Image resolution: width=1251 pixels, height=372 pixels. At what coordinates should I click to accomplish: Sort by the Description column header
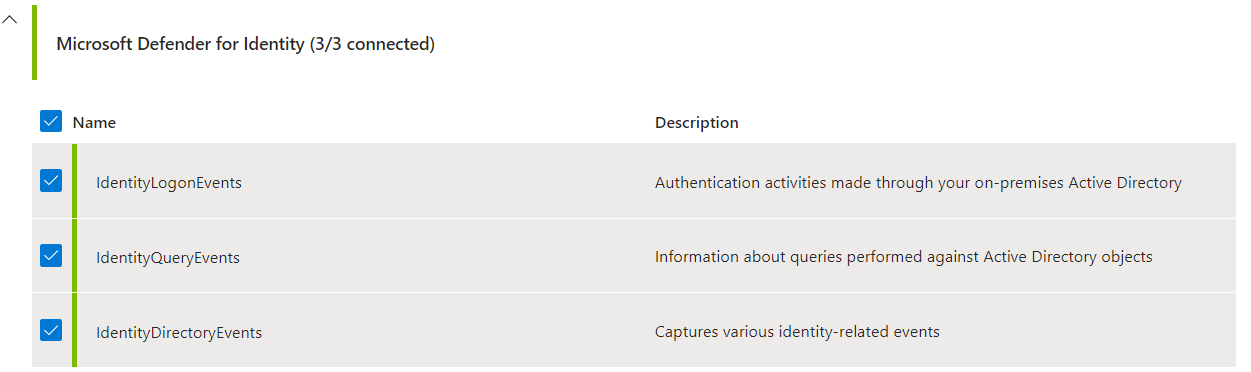(697, 122)
